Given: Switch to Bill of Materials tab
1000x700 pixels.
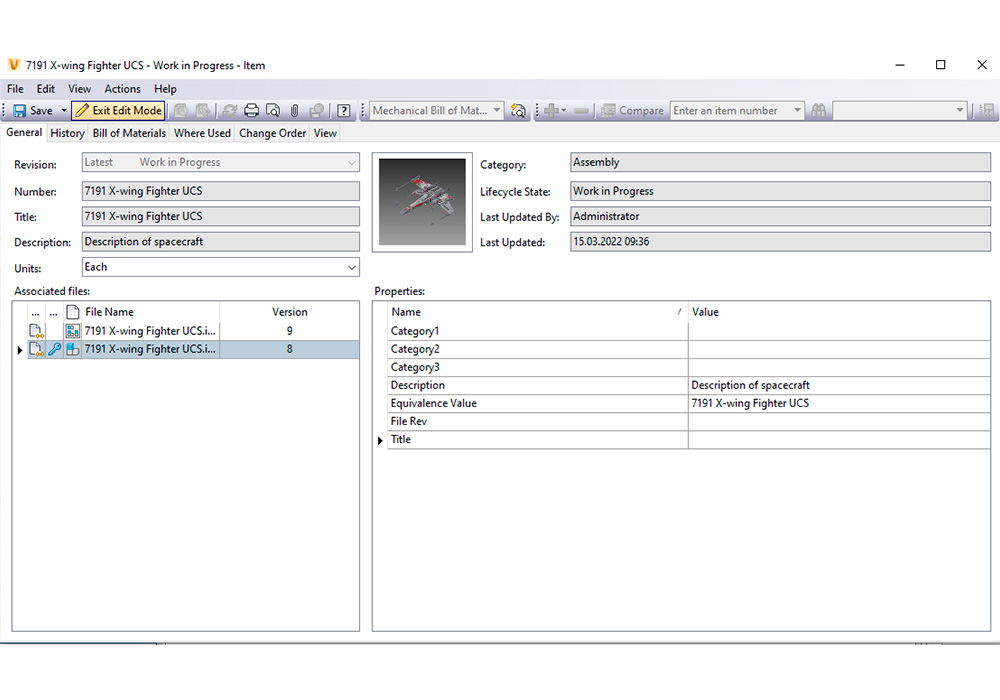Looking at the screenshot, I should pyautogui.click(x=129, y=133).
